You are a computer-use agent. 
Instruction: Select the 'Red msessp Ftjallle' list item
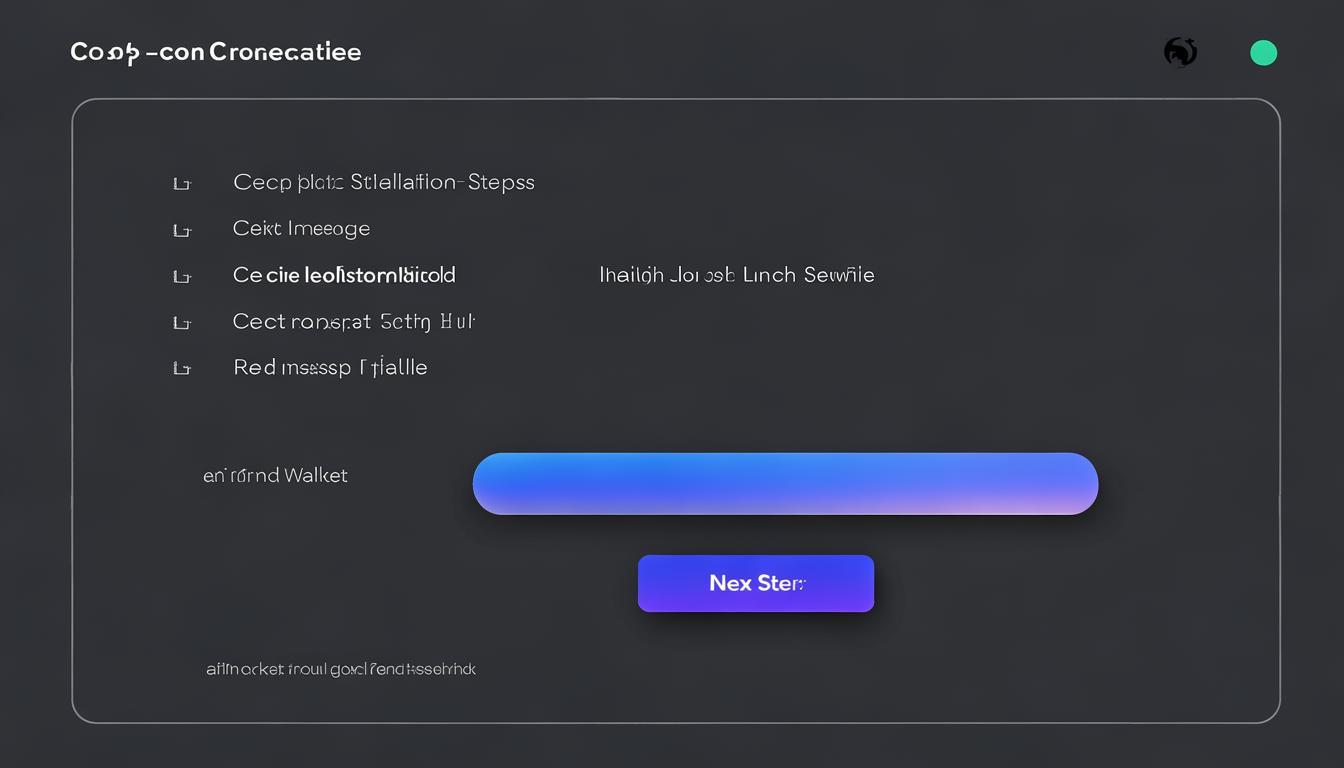pyautogui.click(x=330, y=367)
